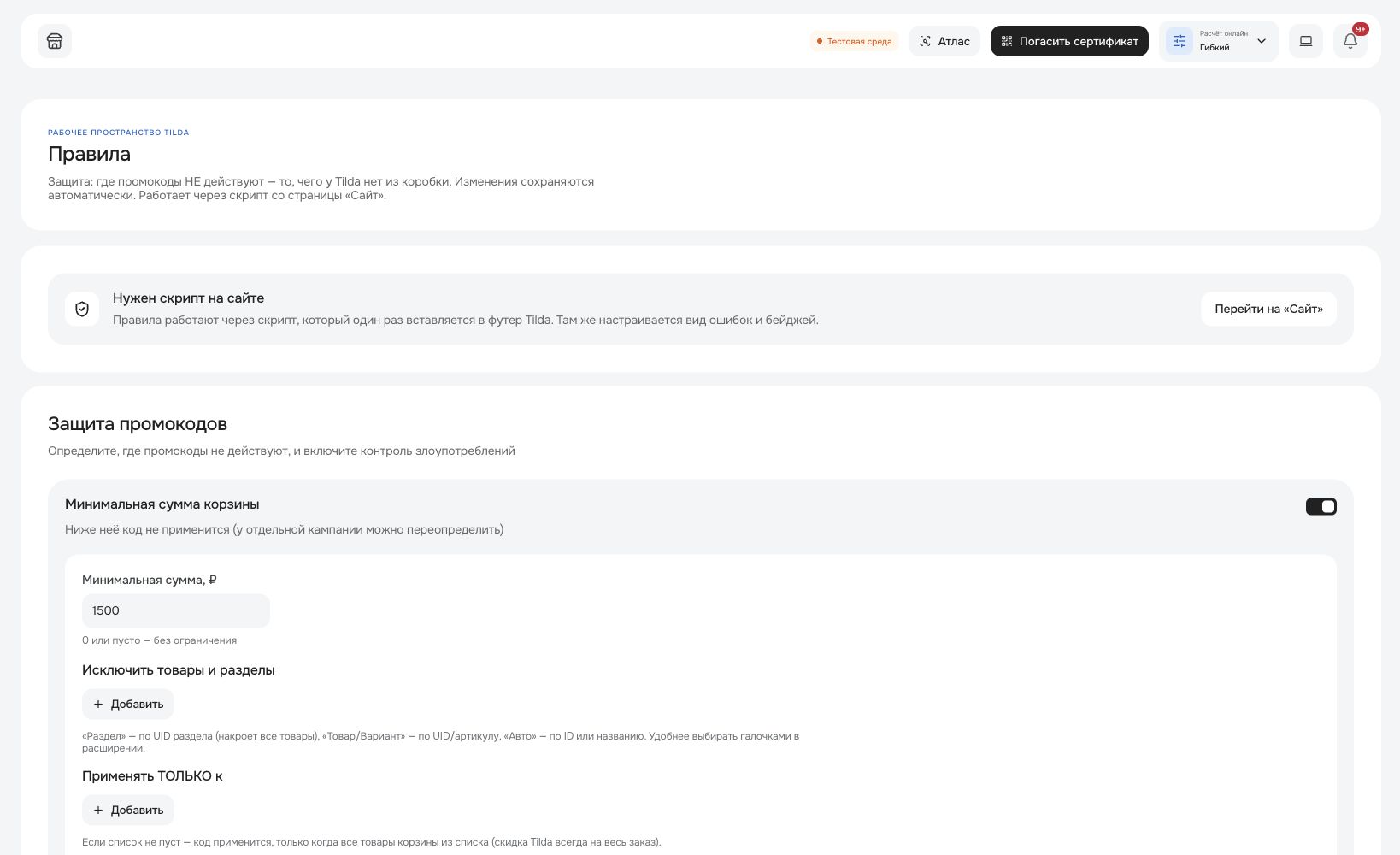
Task: Click the '0 или пусто — без ограничения' hint
Action: tap(160, 640)
